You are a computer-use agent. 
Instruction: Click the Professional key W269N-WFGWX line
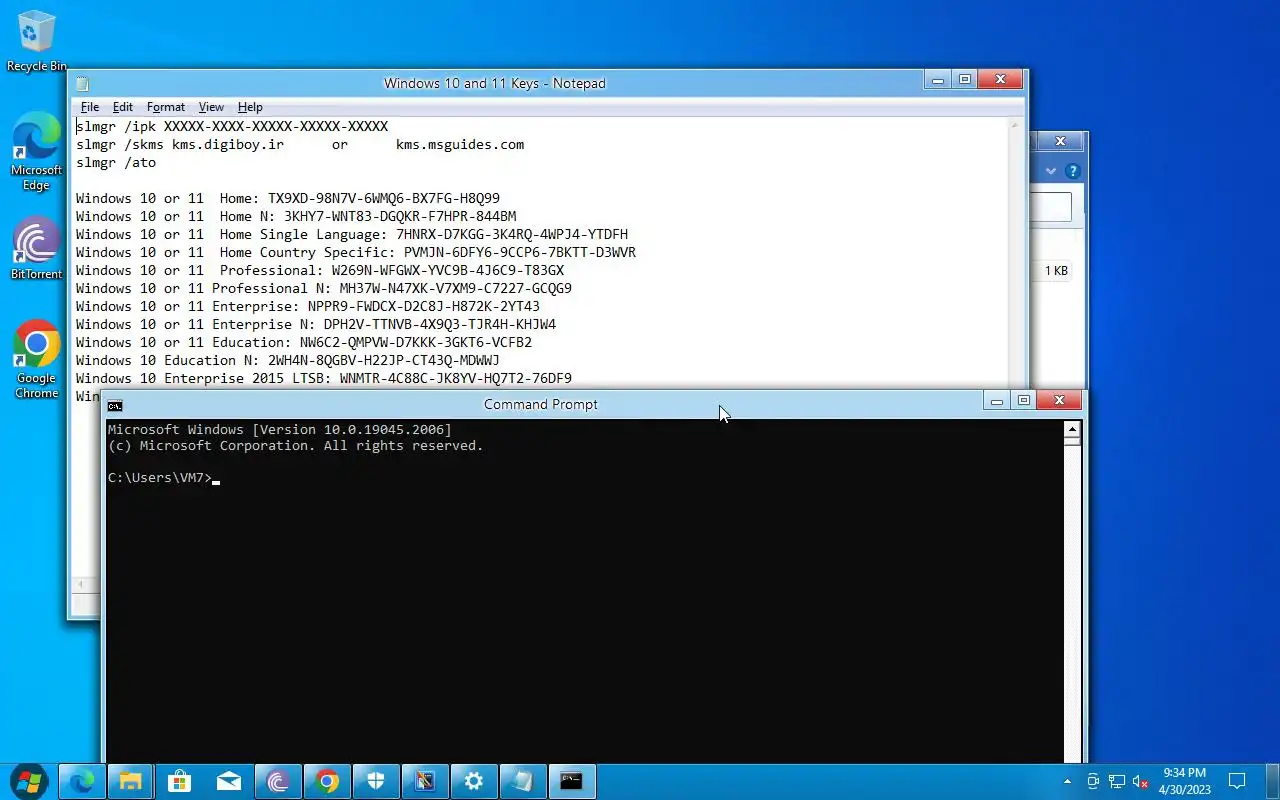point(320,271)
